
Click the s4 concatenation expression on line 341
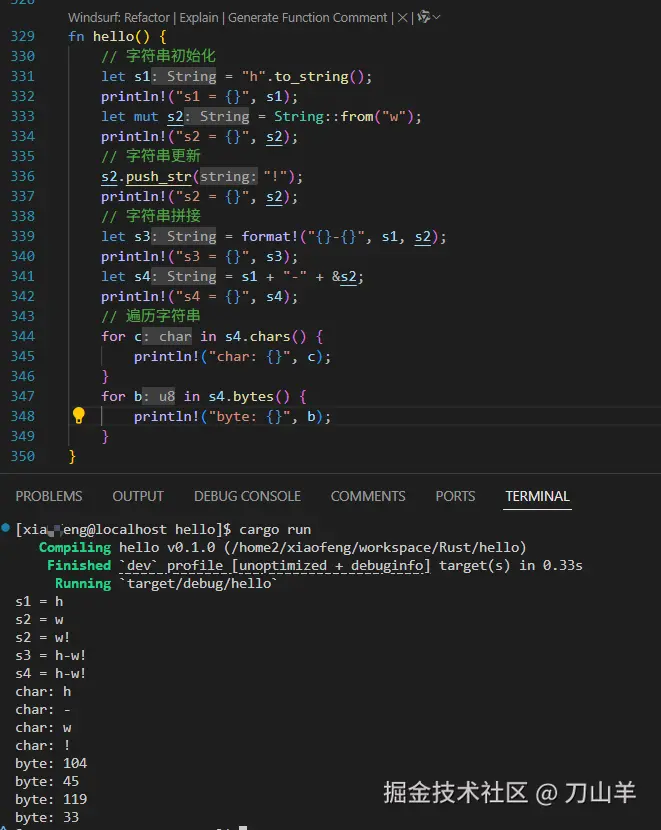tap(302, 276)
